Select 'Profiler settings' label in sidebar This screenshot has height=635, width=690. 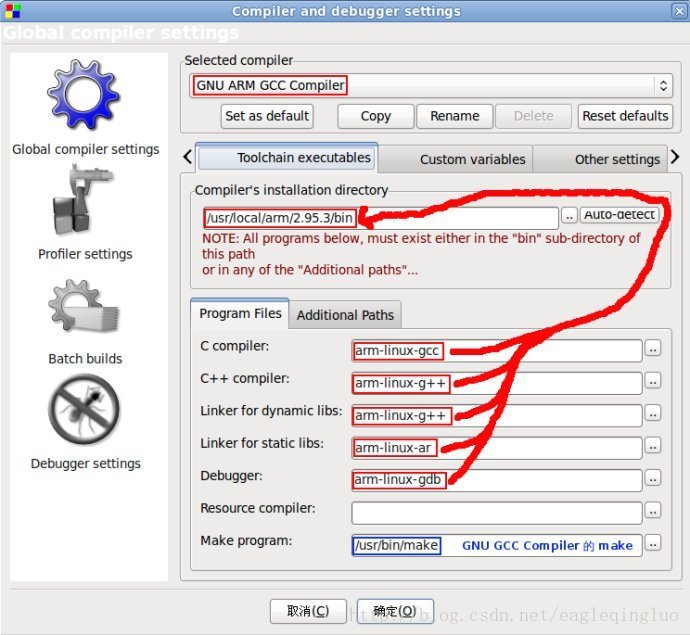click(x=85, y=254)
